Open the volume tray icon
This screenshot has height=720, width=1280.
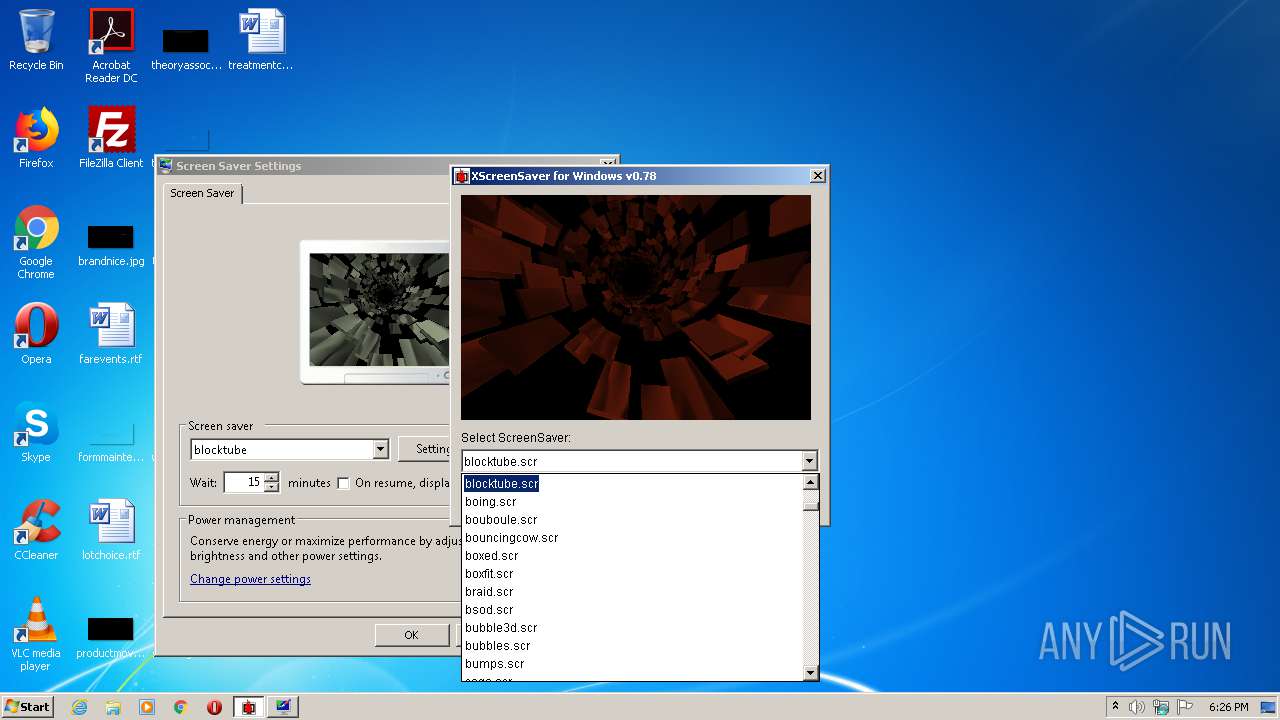pyautogui.click(x=1137, y=707)
